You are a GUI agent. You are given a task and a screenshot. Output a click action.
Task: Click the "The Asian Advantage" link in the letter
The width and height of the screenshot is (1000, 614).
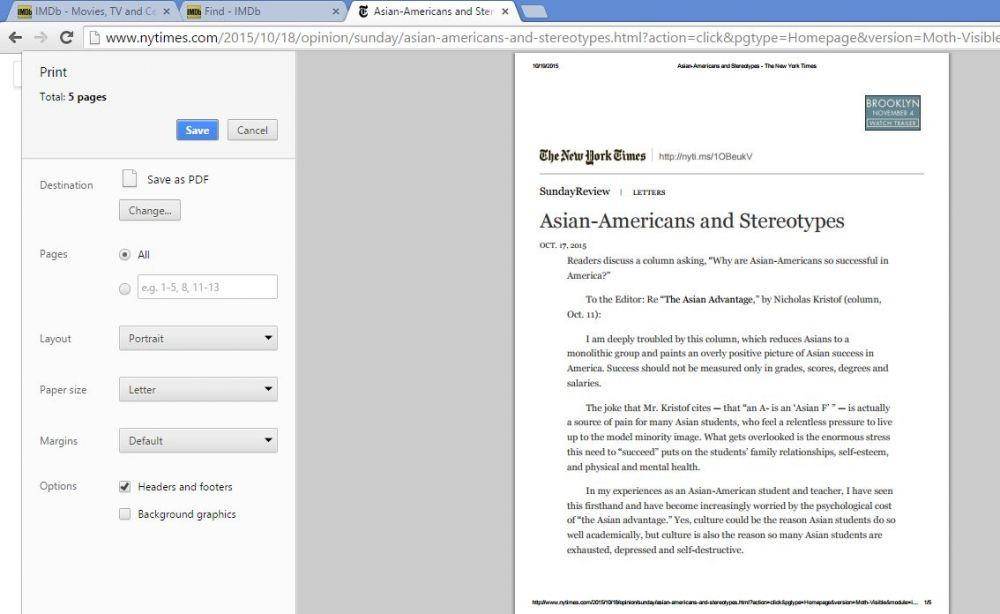pyautogui.click(x=709, y=300)
